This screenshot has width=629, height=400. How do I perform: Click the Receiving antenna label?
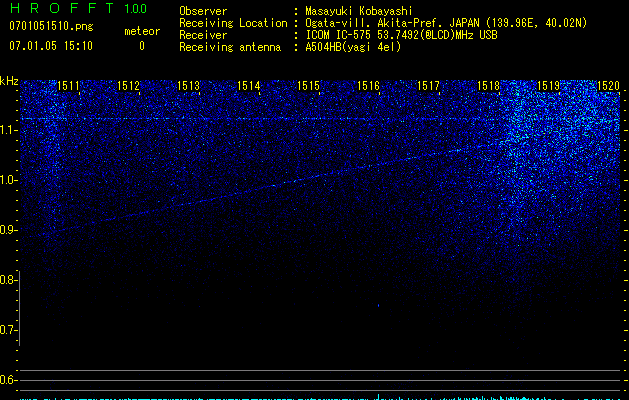(x=230, y=47)
